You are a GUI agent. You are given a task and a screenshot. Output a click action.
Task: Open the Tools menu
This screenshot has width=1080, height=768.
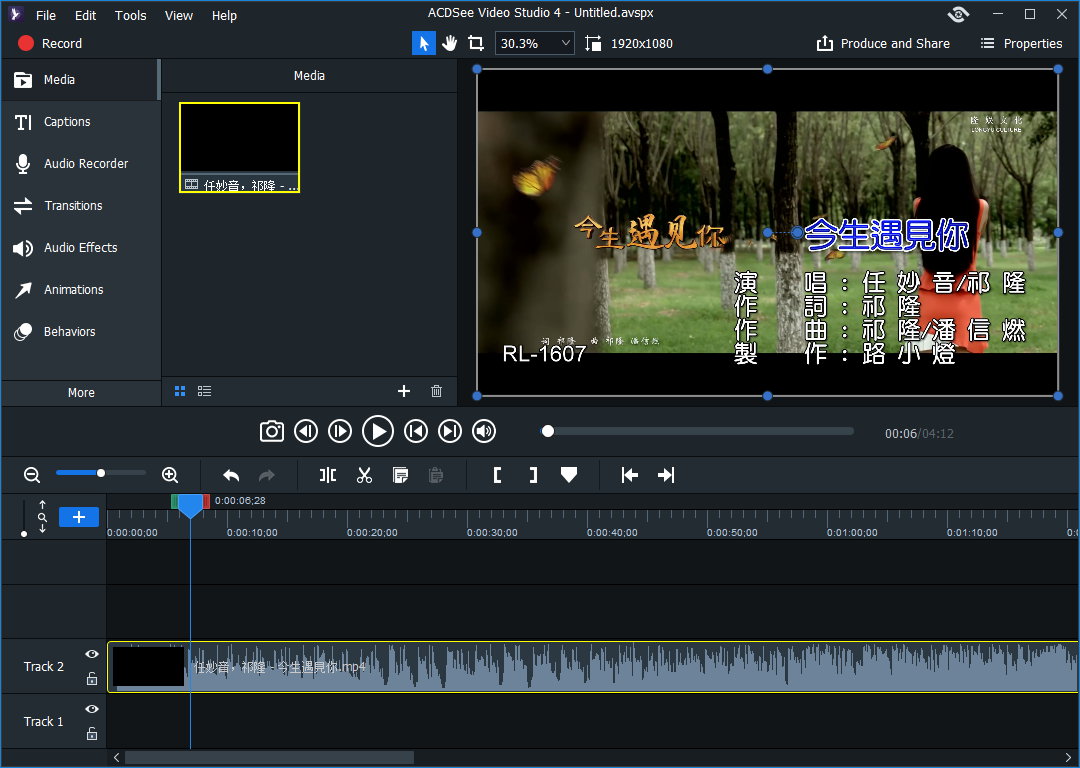pos(130,15)
